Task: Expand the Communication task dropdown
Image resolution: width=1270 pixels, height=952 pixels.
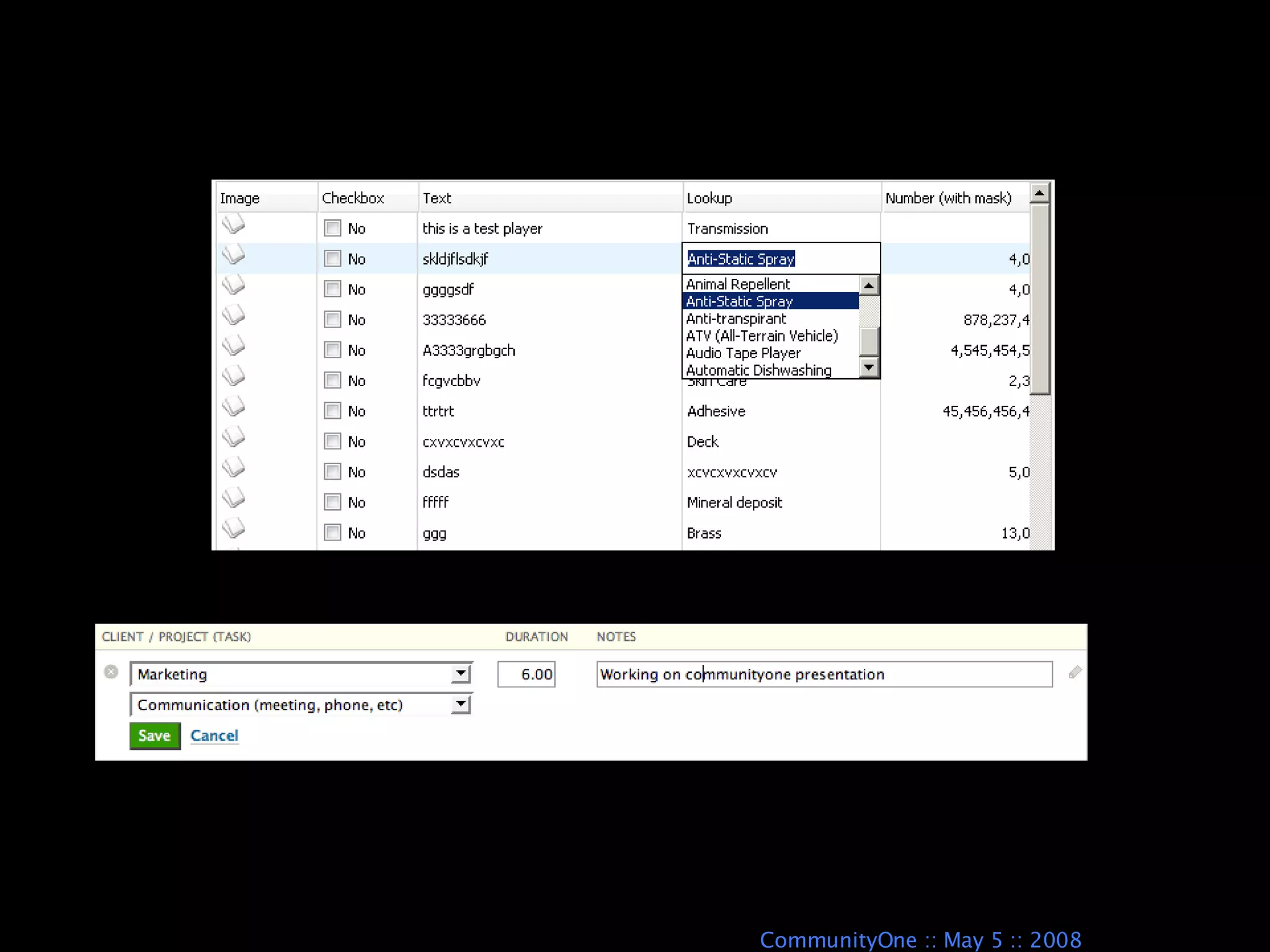Action: pyautogui.click(x=461, y=704)
